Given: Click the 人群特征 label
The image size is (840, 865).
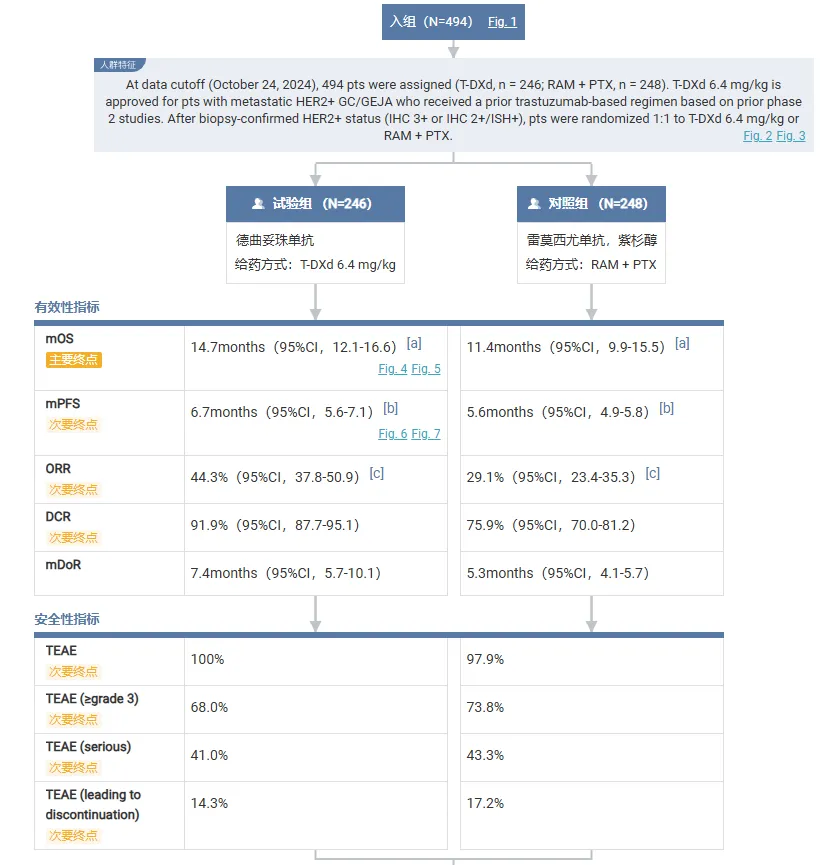Looking at the screenshot, I should (x=116, y=64).
